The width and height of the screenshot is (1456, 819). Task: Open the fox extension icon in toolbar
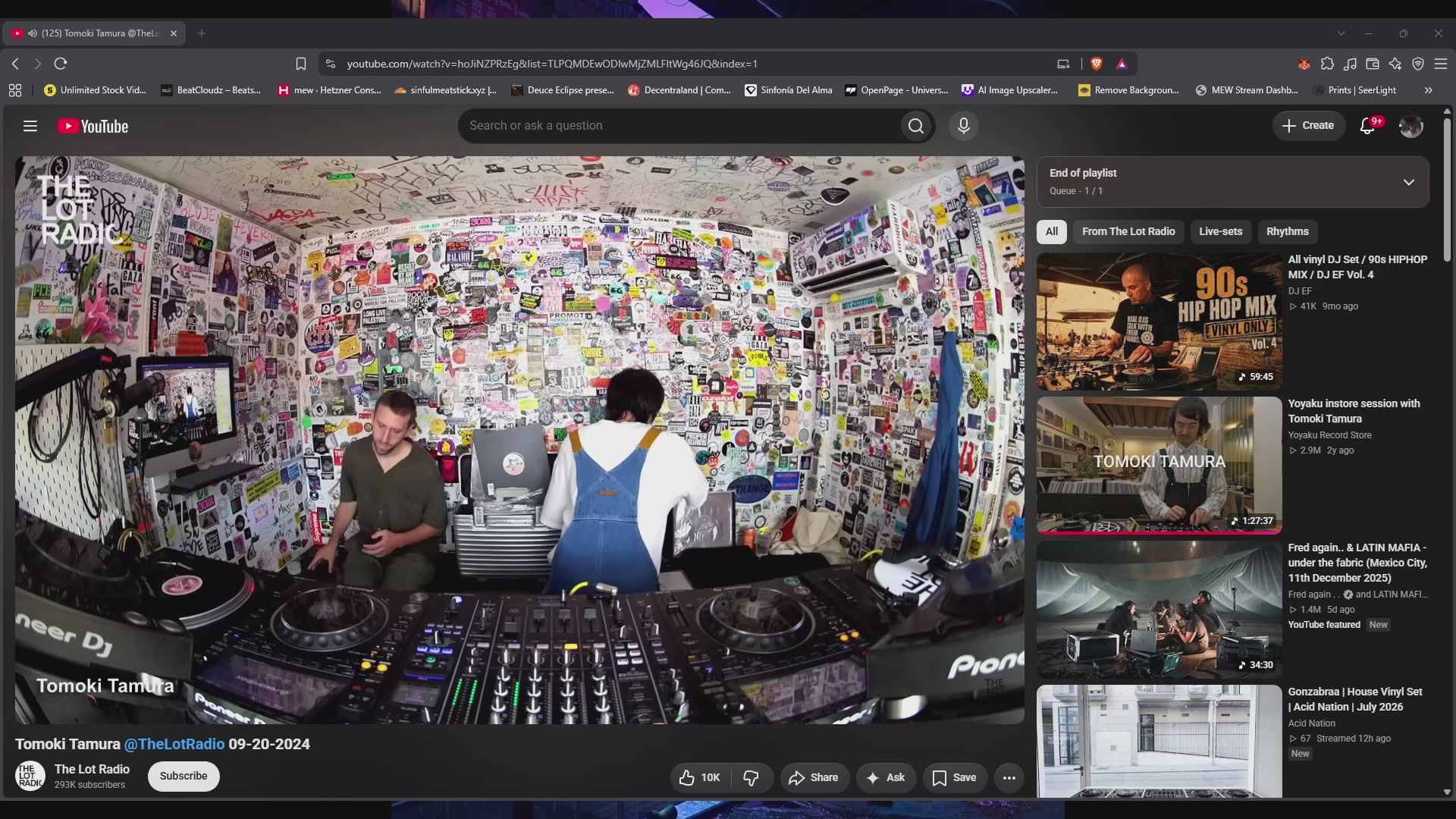click(1304, 64)
